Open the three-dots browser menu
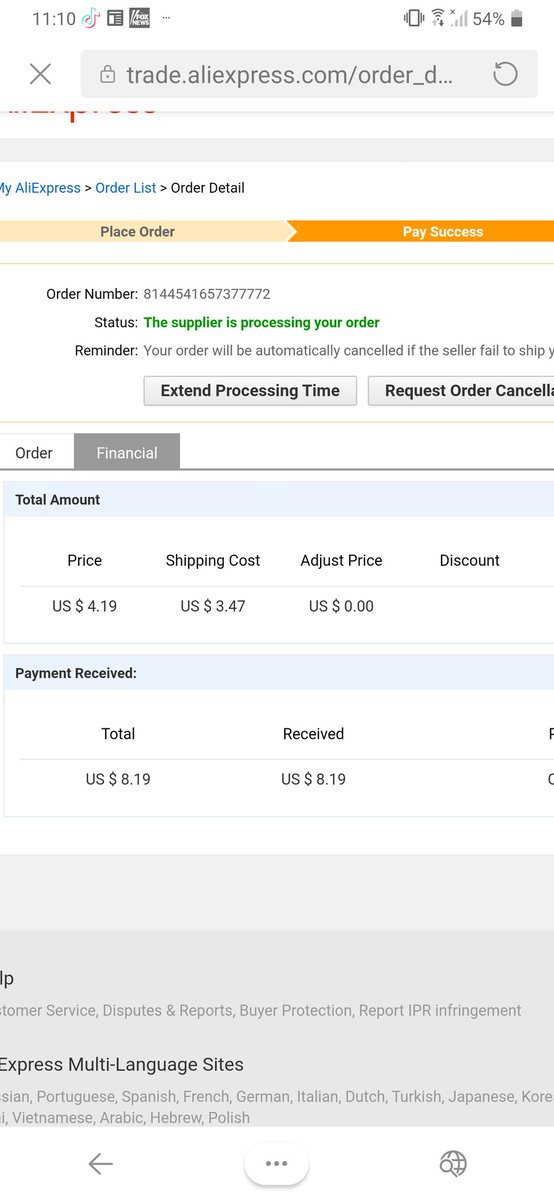Screen dimensions: 554x1200 [x=277, y=1163]
